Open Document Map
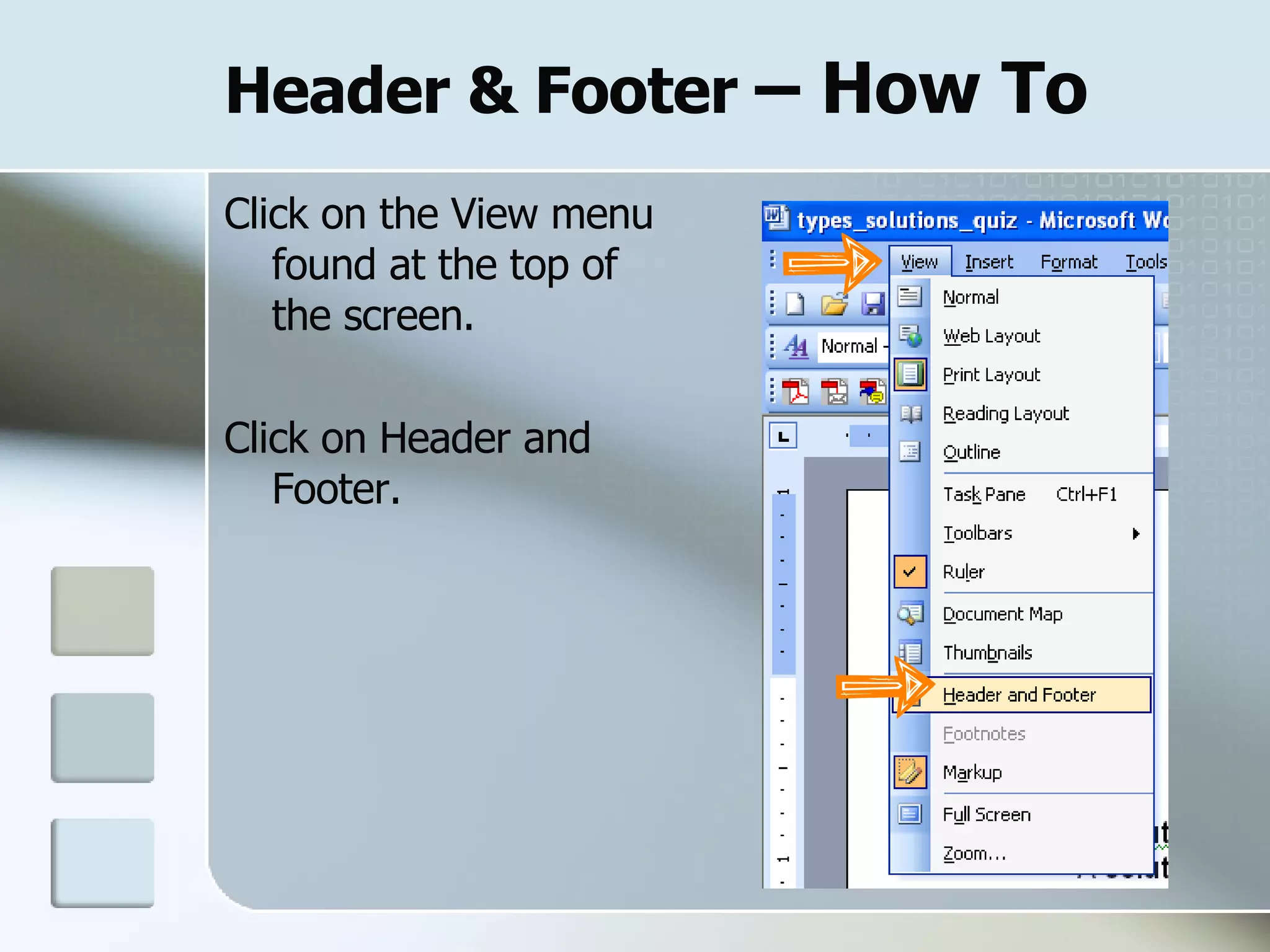The image size is (1270, 952). click(1021, 614)
